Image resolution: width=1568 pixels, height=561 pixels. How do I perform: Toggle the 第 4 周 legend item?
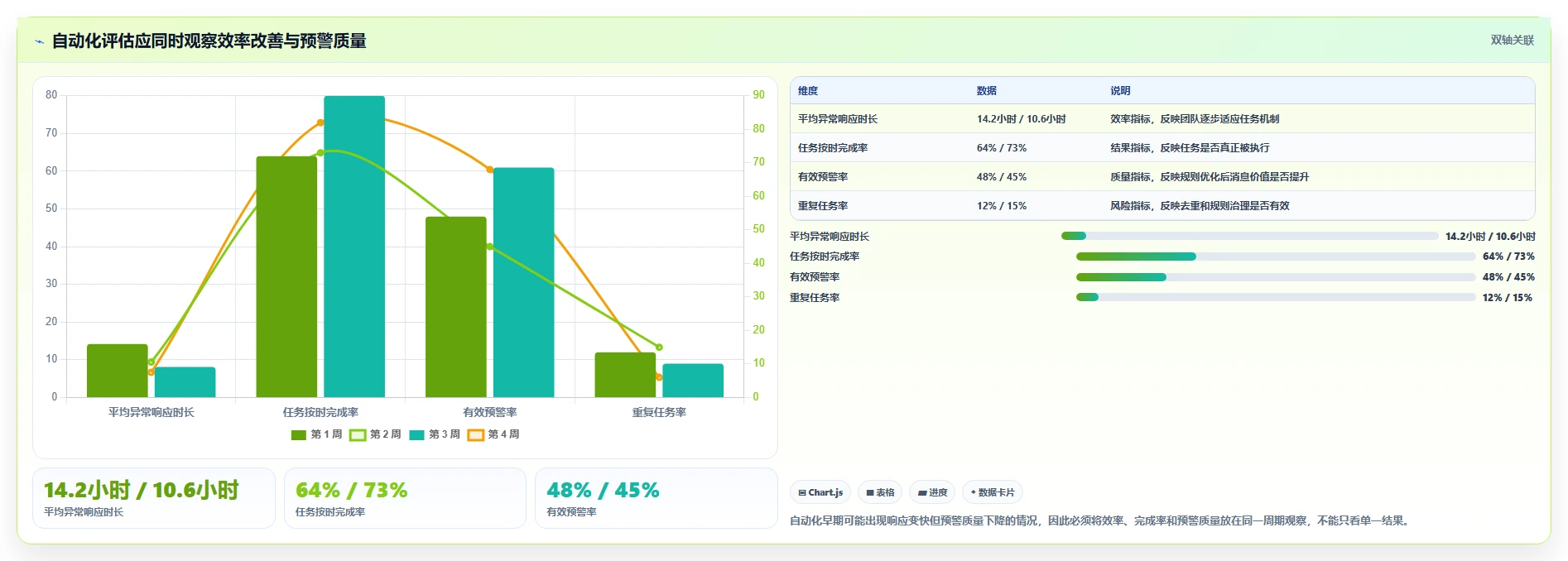pyautogui.click(x=493, y=434)
